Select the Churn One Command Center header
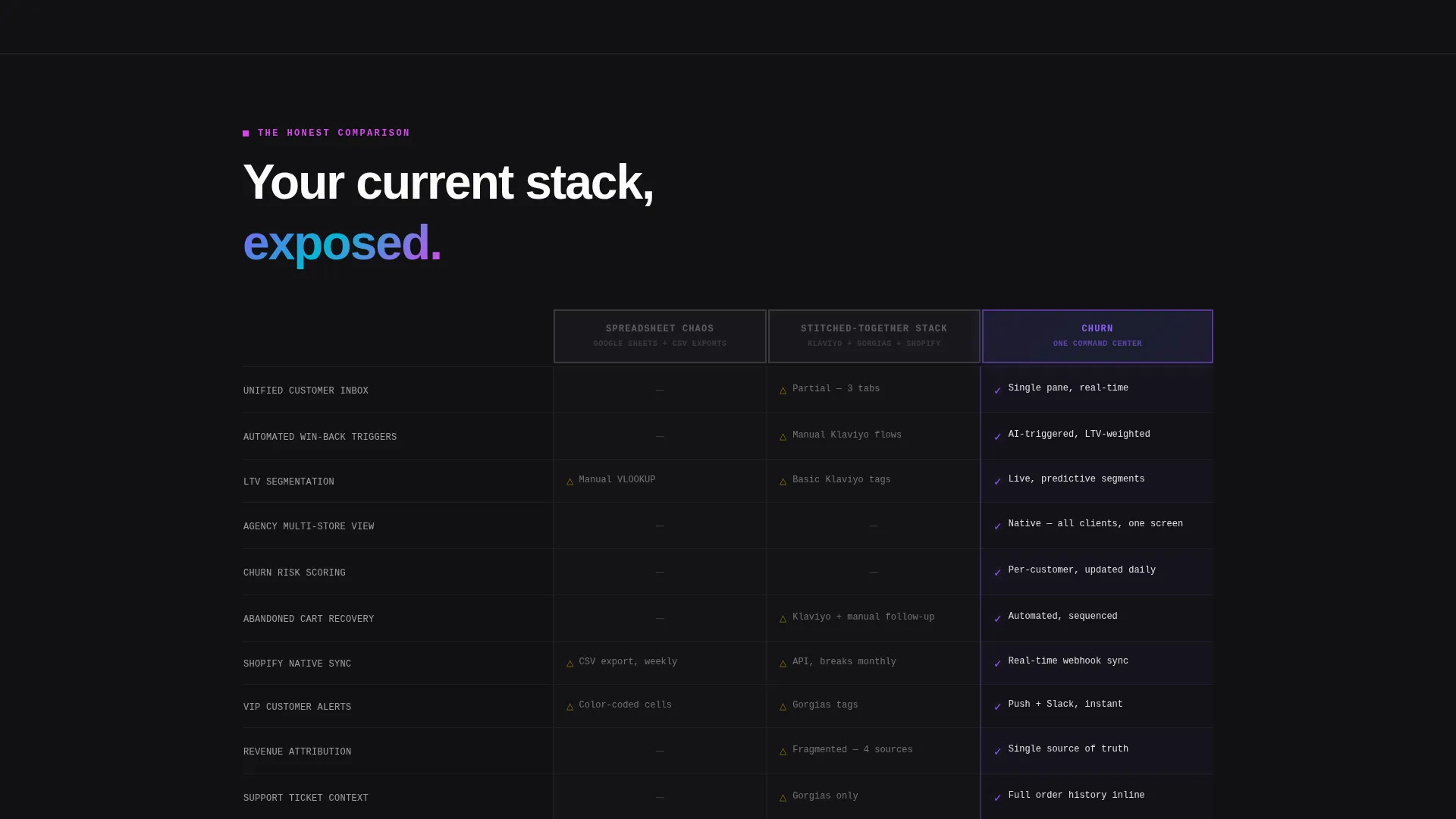This screenshot has height=819, width=1456. pyautogui.click(x=1097, y=336)
